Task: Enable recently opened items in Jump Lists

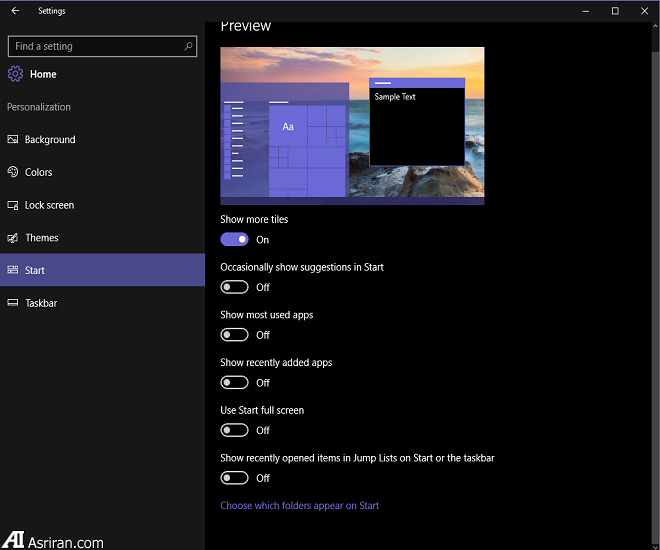Action: click(234, 478)
